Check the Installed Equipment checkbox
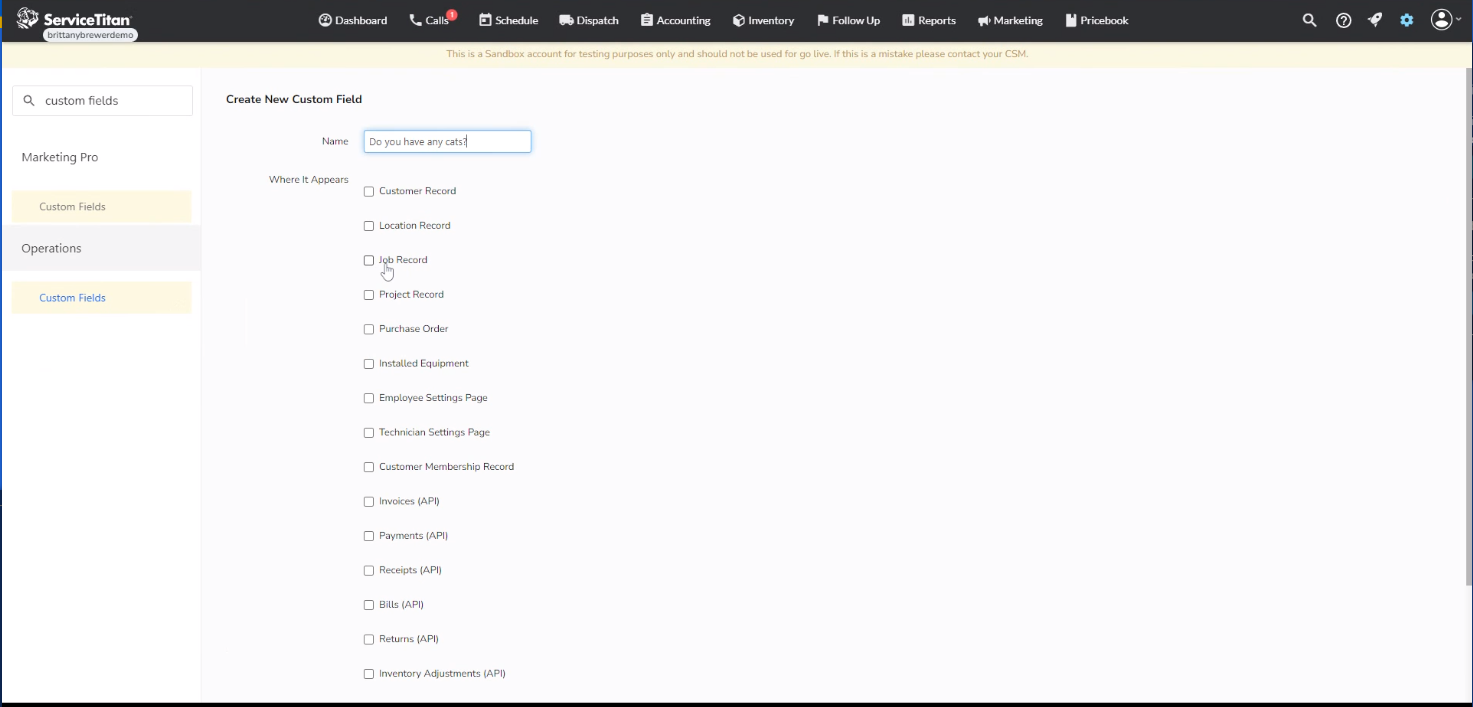 click(369, 364)
